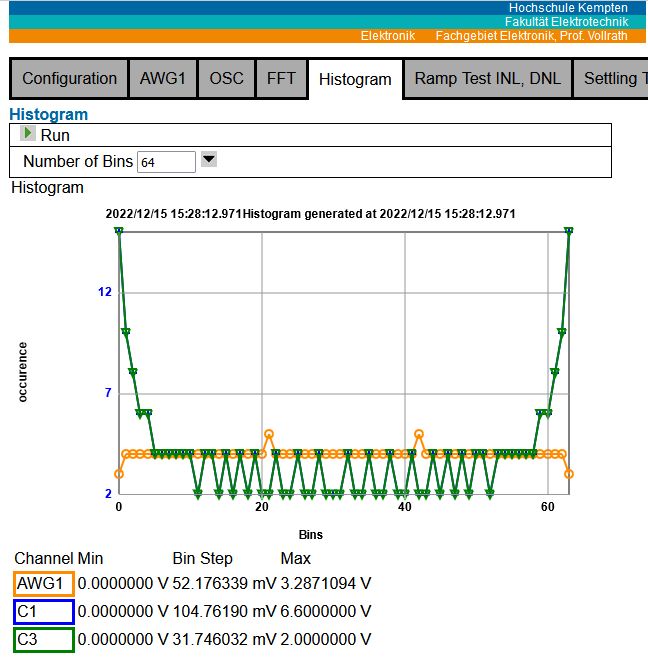The width and height of the screenshot is (648, 657).
Task: Click the green Run play icon
Action: point(28,134)
